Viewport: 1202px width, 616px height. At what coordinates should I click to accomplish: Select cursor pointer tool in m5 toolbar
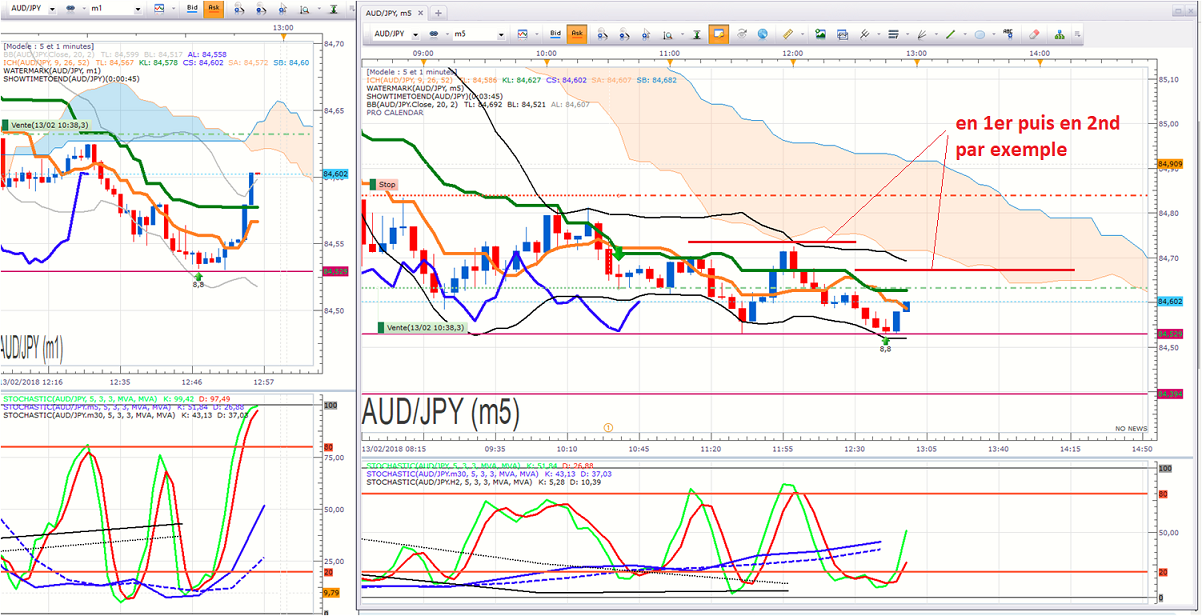[646, 34]
